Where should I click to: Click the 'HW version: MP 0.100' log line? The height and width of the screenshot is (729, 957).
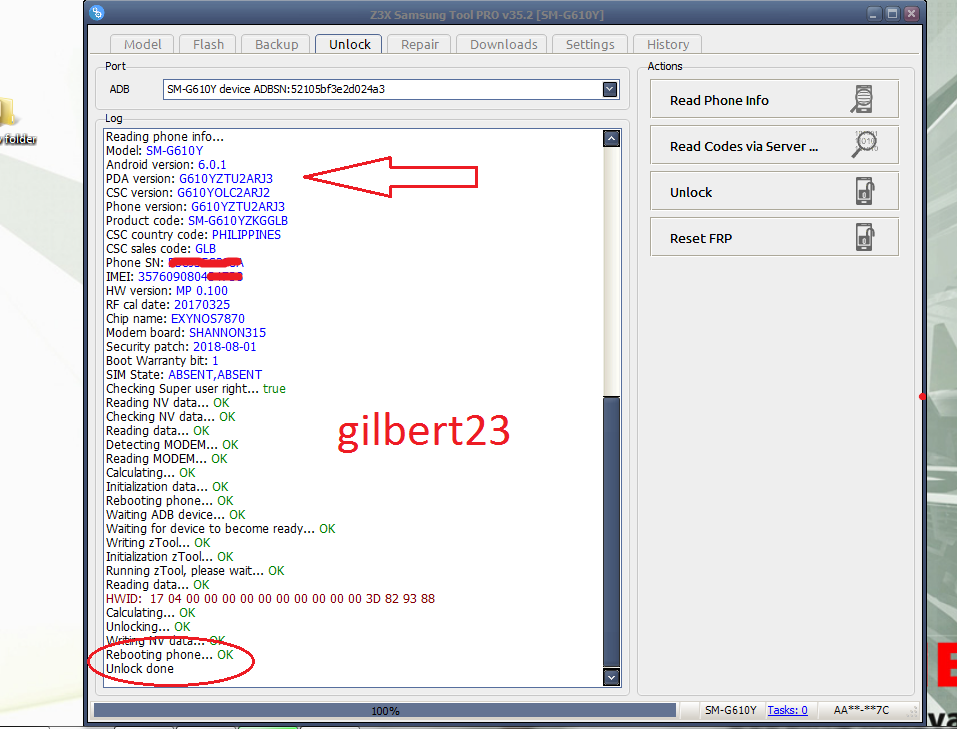coord(167,291)
